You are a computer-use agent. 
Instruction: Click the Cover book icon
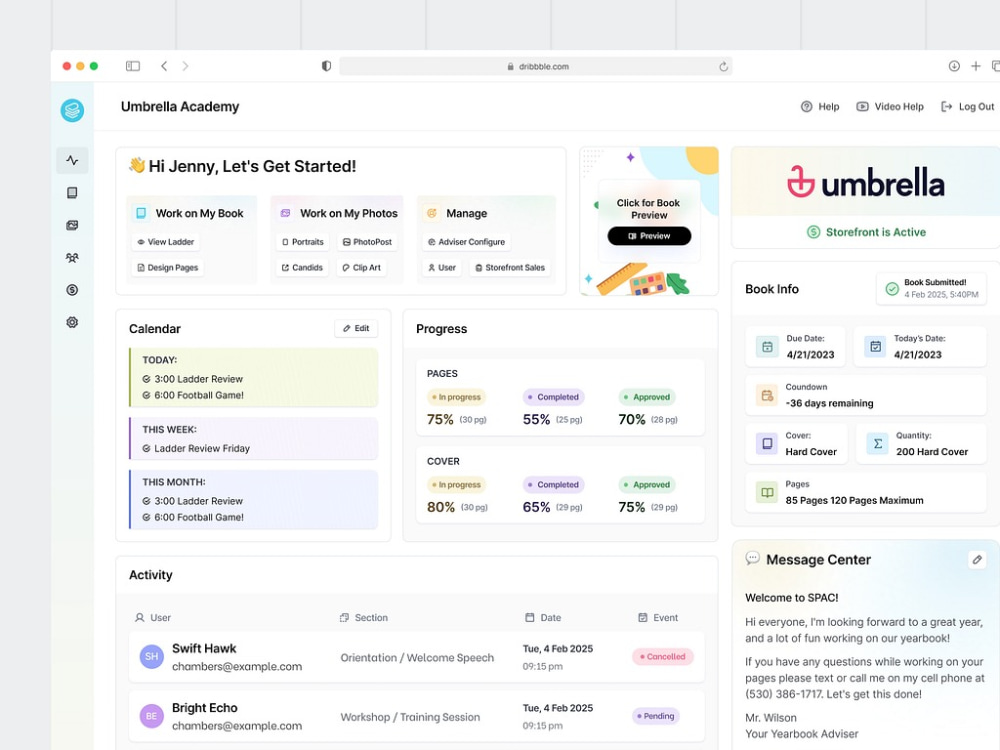(767, 443)
